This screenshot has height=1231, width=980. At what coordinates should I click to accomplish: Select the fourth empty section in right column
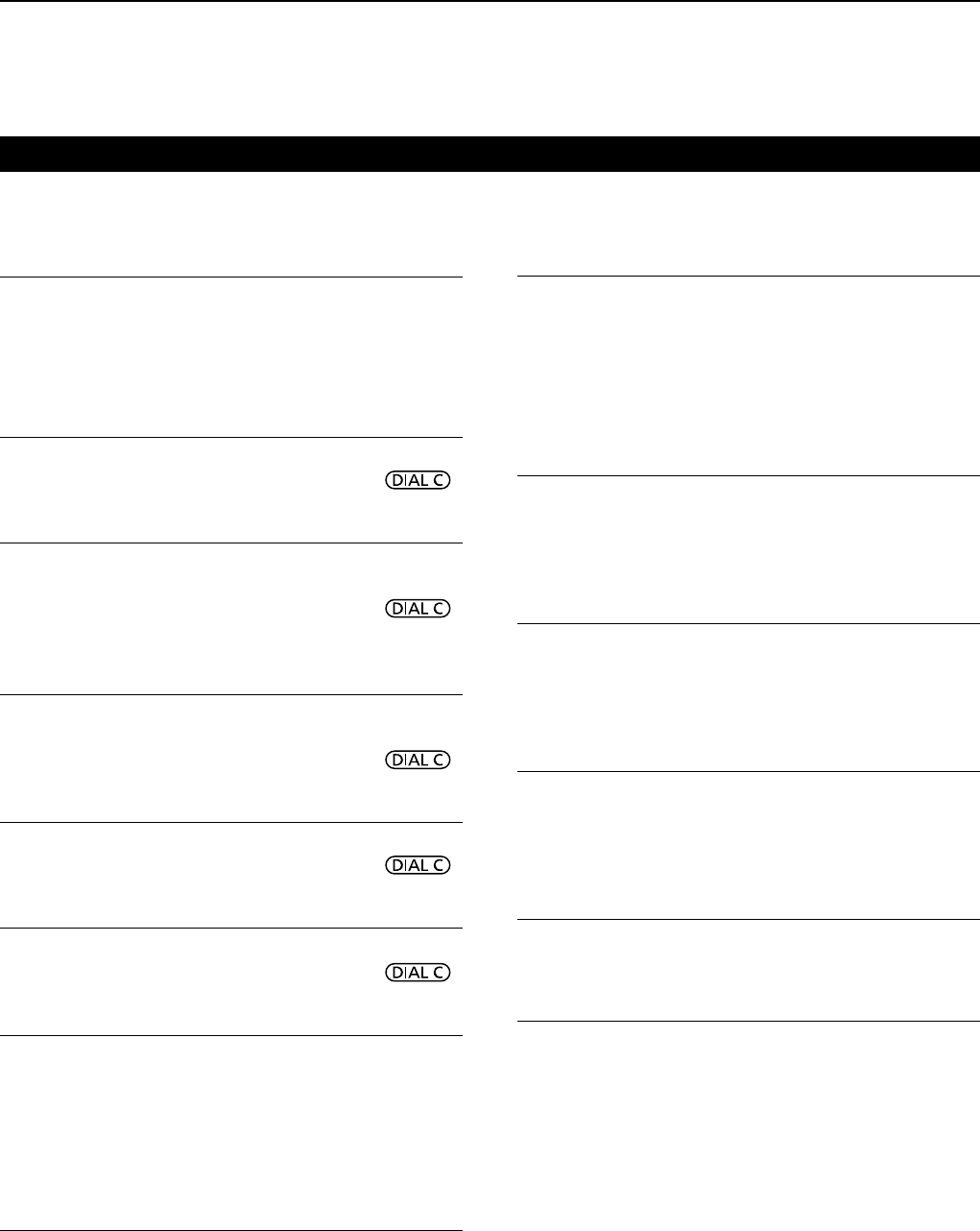coord(748,845)
